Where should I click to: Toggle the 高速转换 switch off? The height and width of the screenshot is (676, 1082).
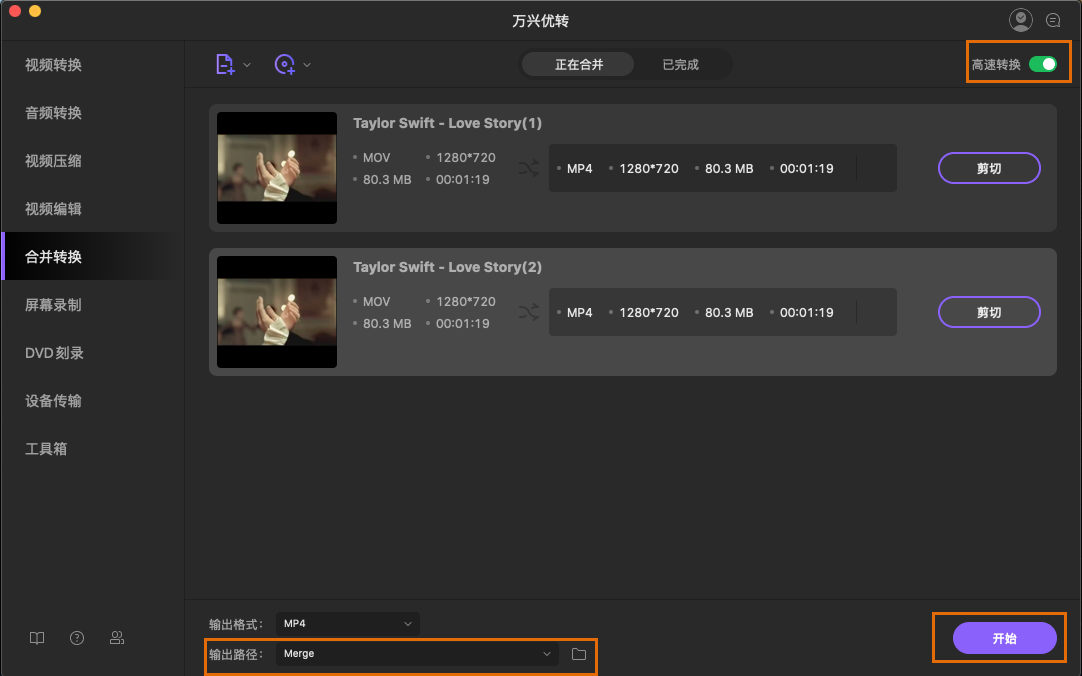click(x=1042, y=64)
